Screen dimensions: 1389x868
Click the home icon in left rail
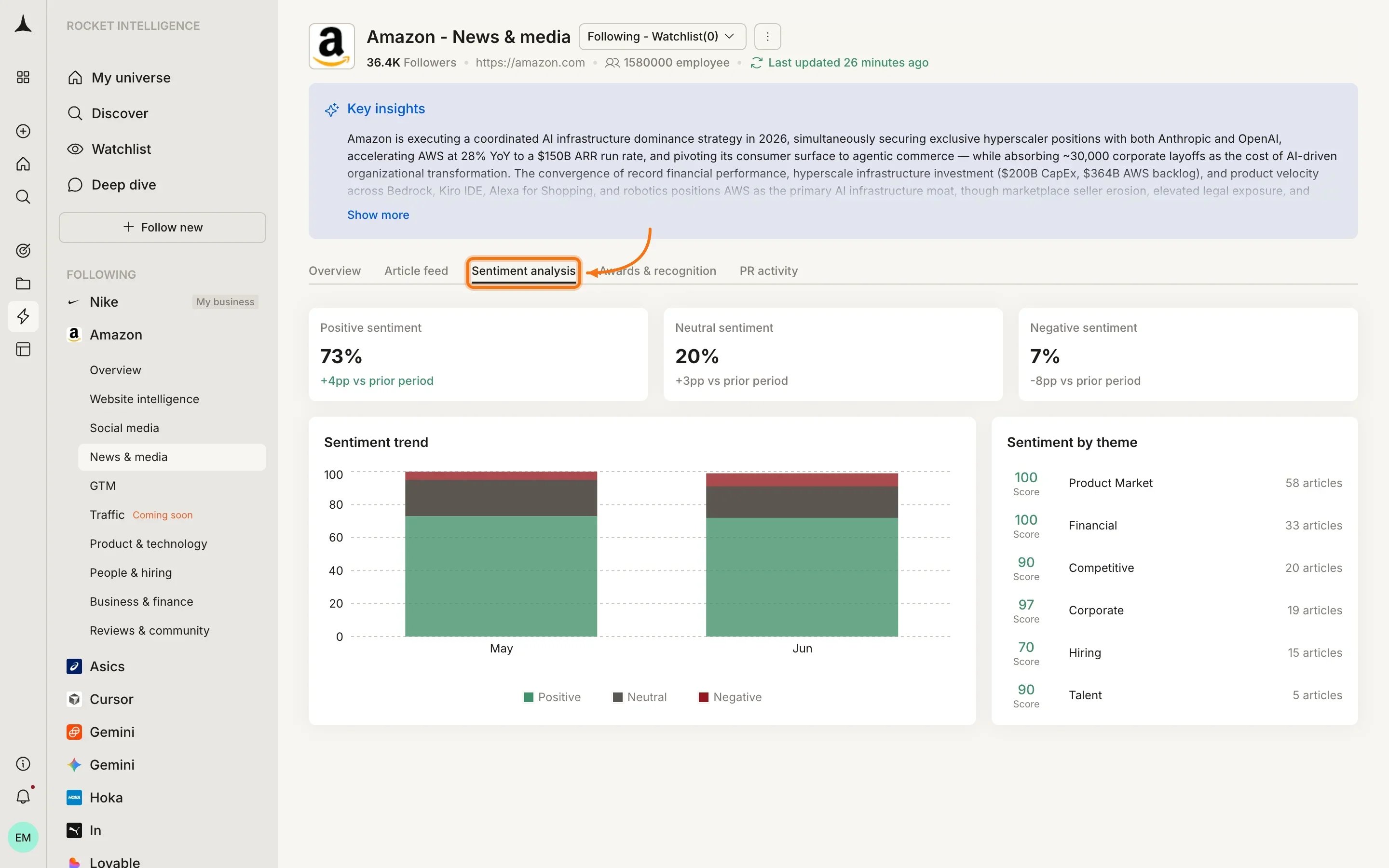pyautogui.click(x=23, y=163)
